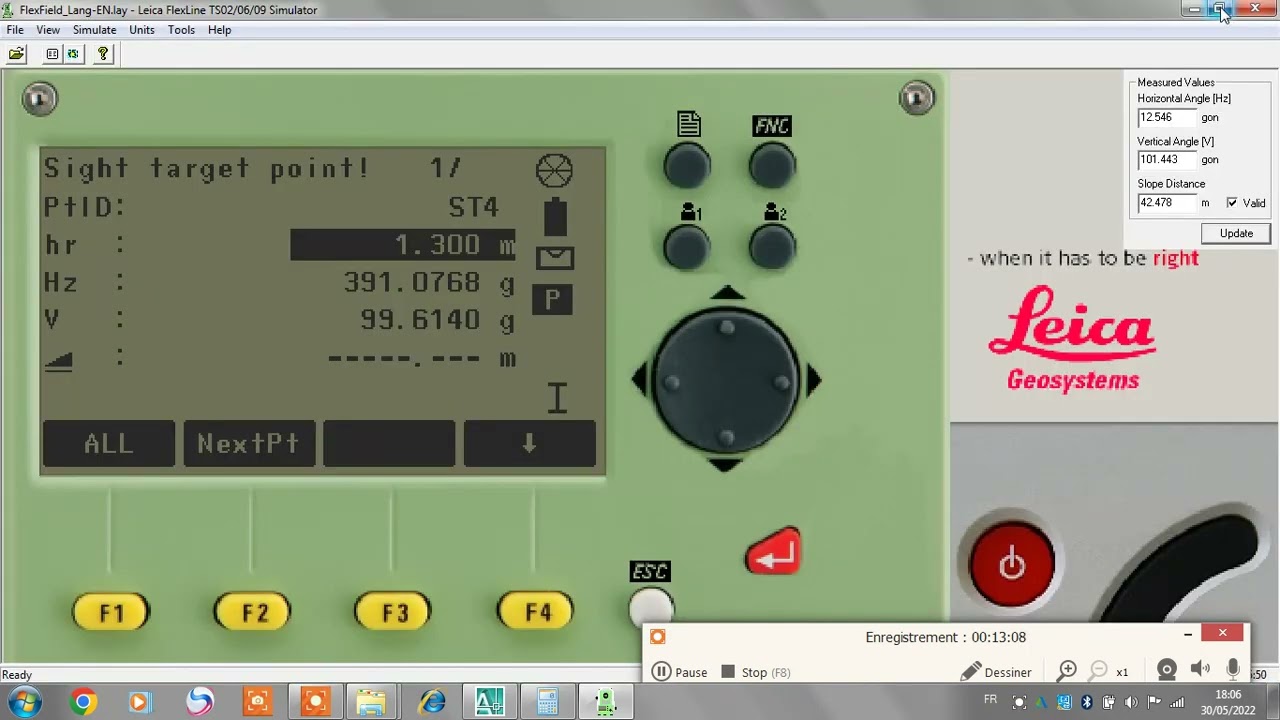Open Internet Explorer from taskbar
The image size is (1280, 720).
point(432,703)
